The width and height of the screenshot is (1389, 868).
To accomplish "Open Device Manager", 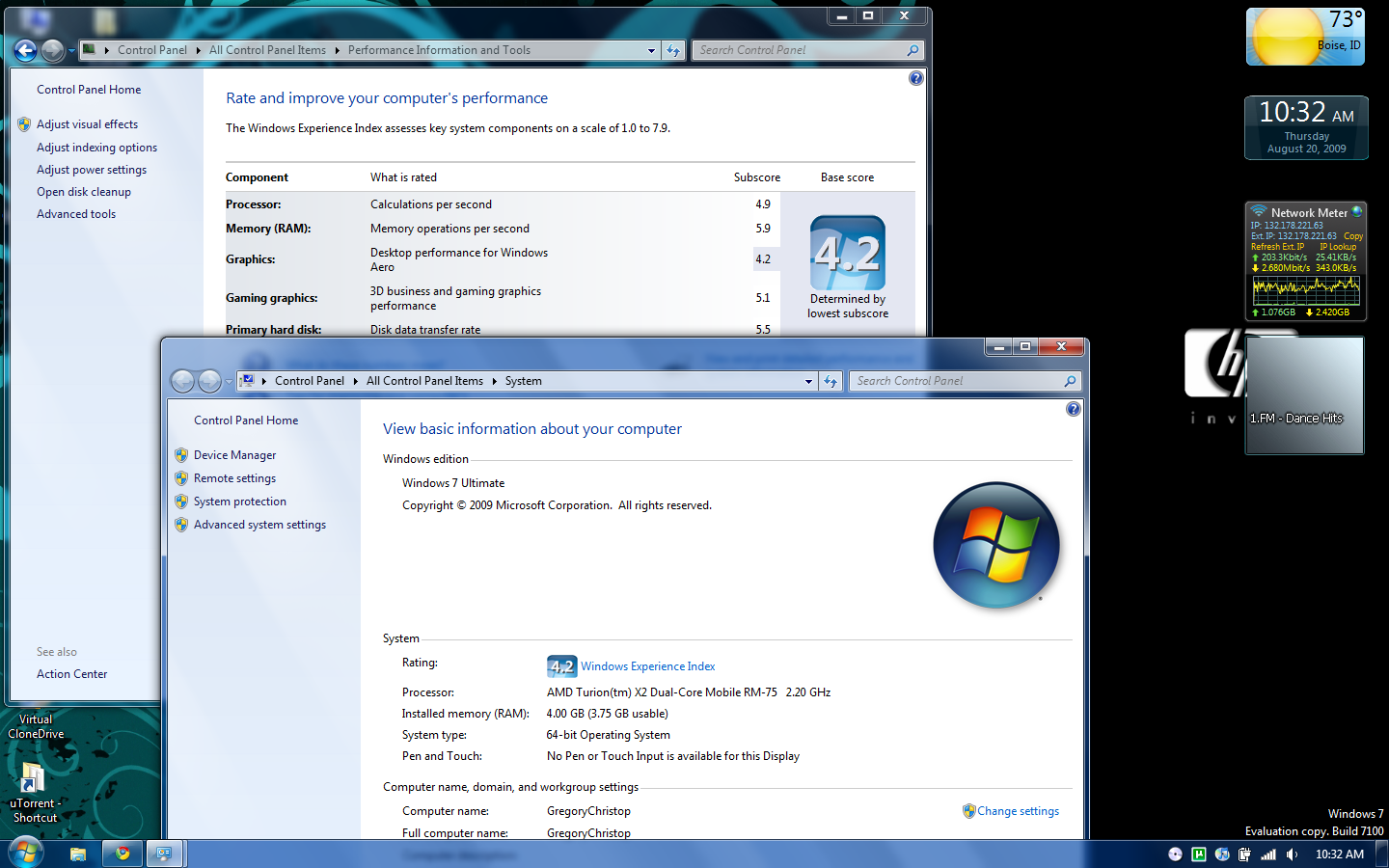I will [x=234, y=455].
